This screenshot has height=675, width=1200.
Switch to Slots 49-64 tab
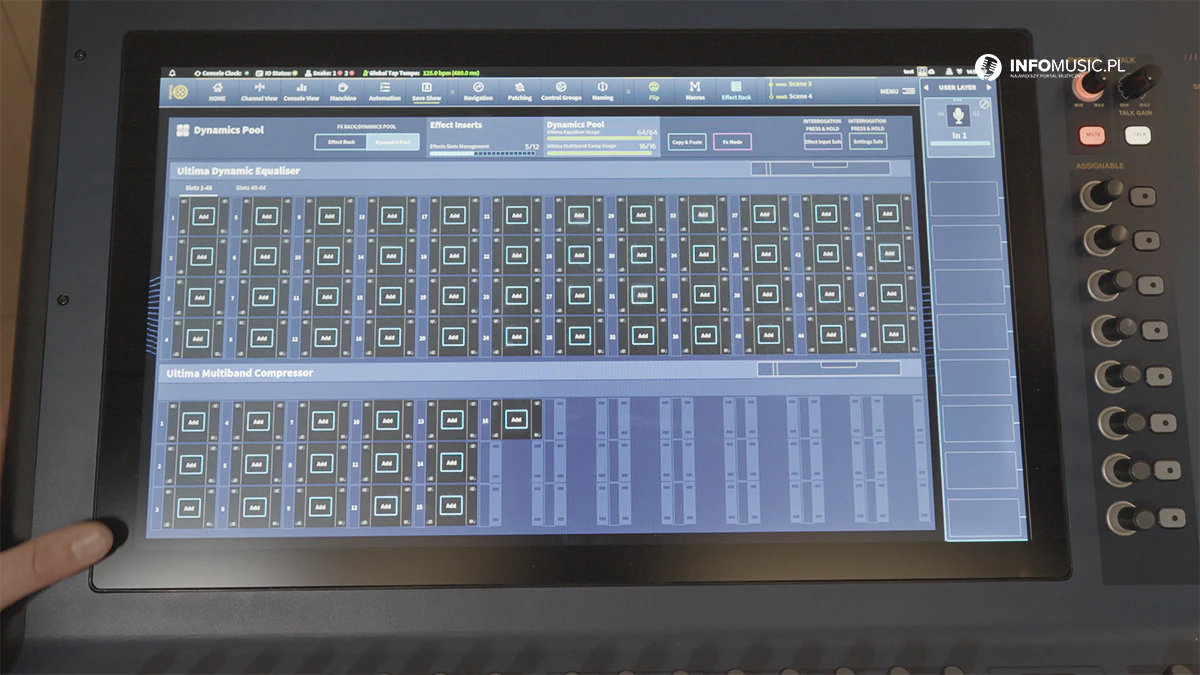tap(249, 187)
